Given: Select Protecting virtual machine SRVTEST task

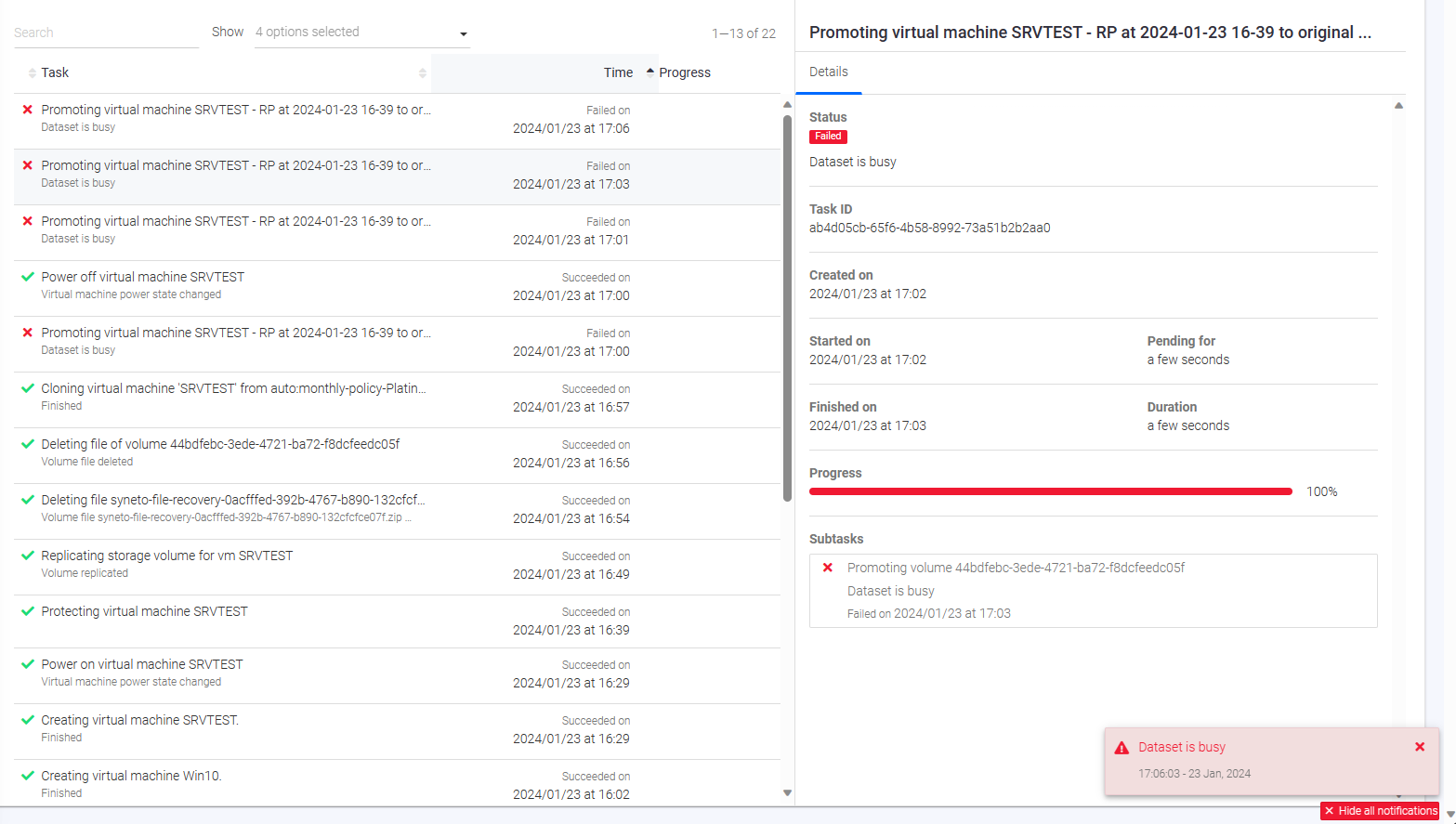Looking at the screenshot, I should [144, 611].
